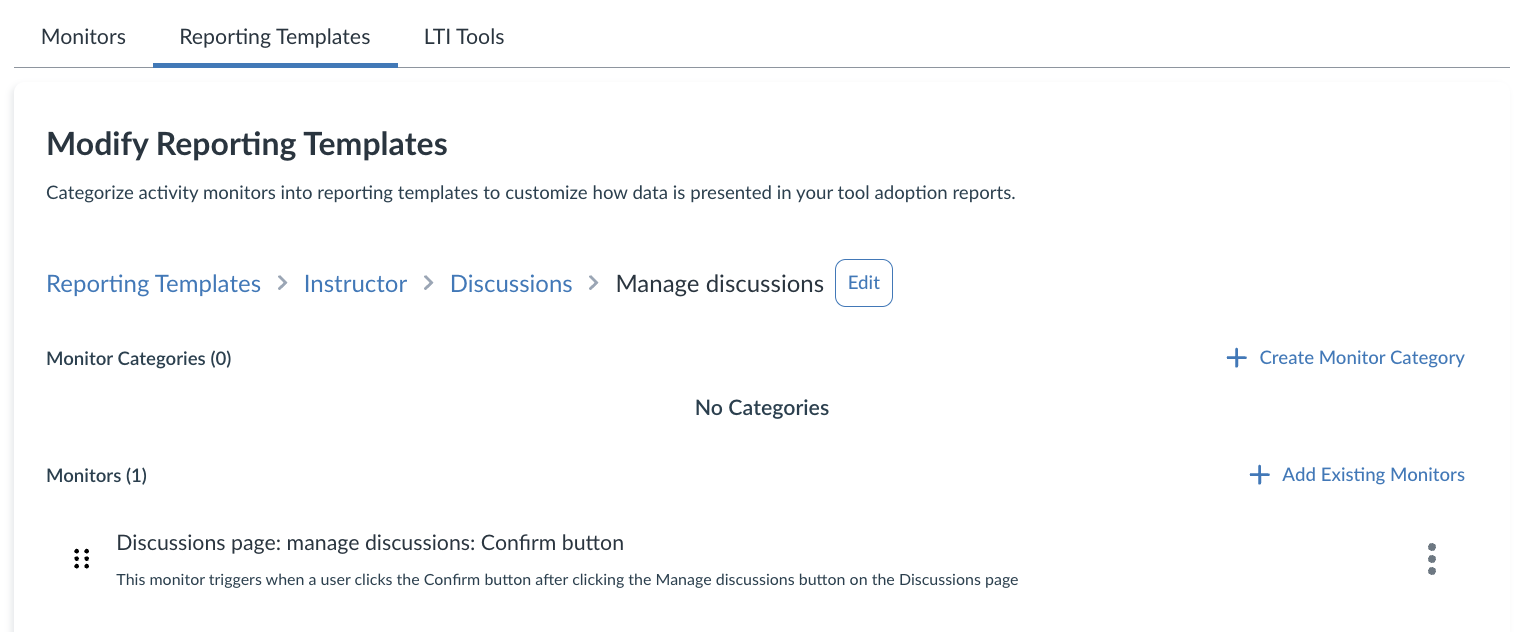
Task: Navigate to Instructor breadcrumb link
Action: click(x=355, y=284)
